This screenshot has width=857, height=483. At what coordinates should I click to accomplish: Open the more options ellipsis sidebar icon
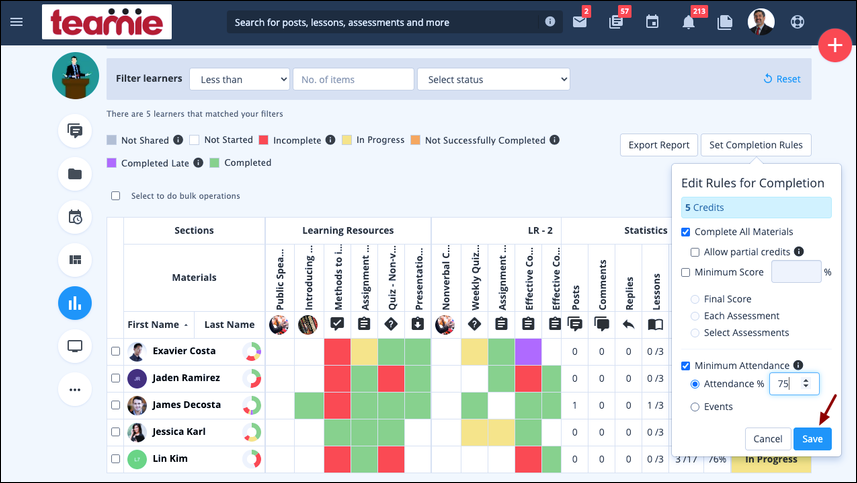75,390
